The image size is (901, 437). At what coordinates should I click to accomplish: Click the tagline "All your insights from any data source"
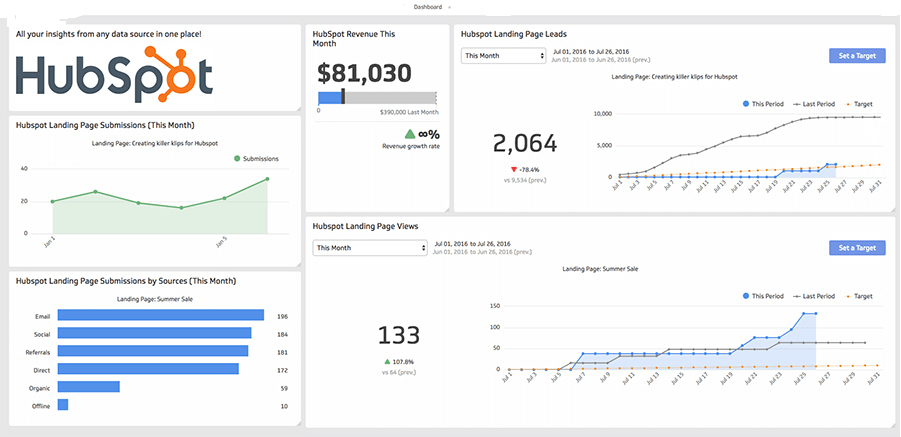[109, 34]
